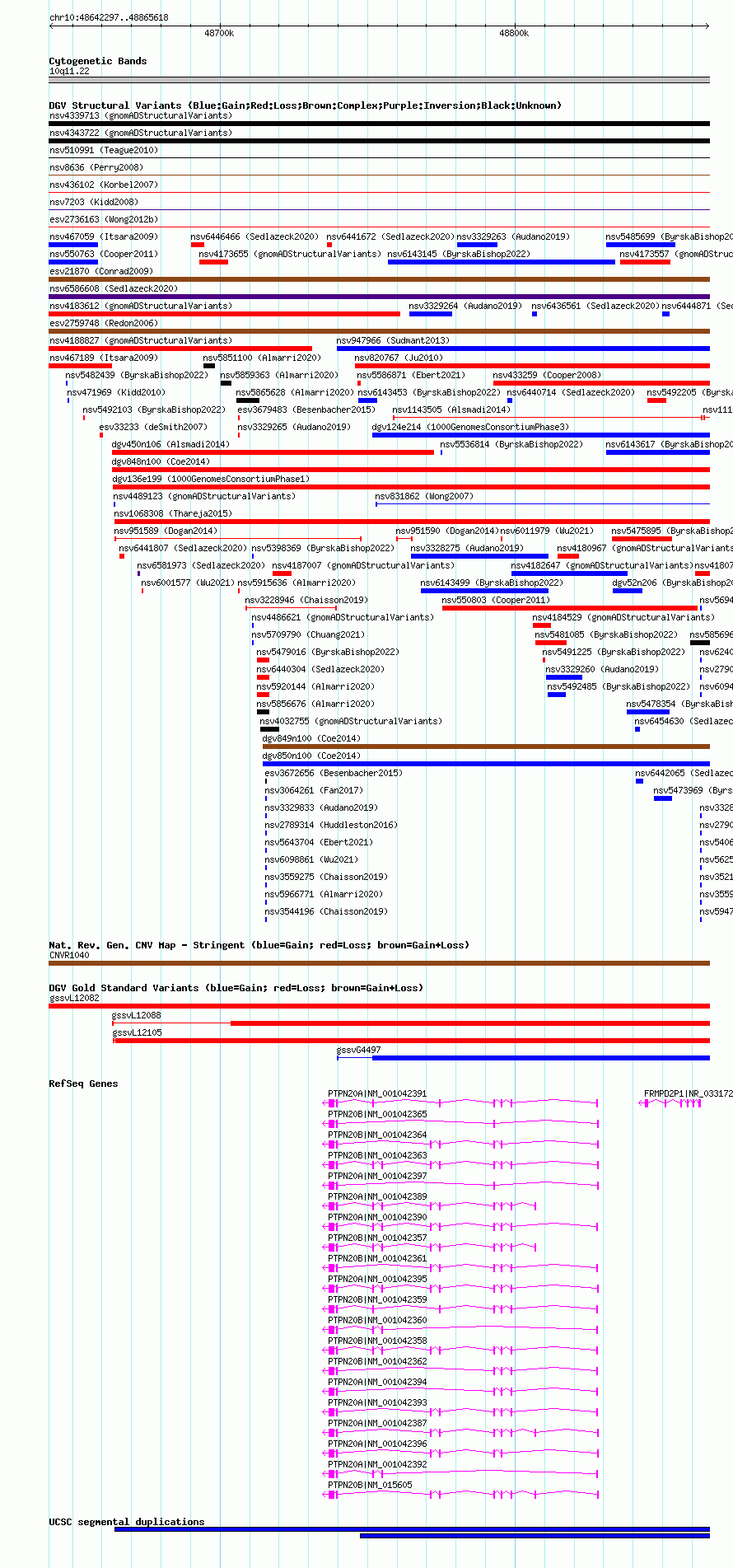Image resolution: width=733 pixels, height=1568 pixels.
Task: Open nsv947966 Sudmant2013 variant label
Action: point(393,340)
